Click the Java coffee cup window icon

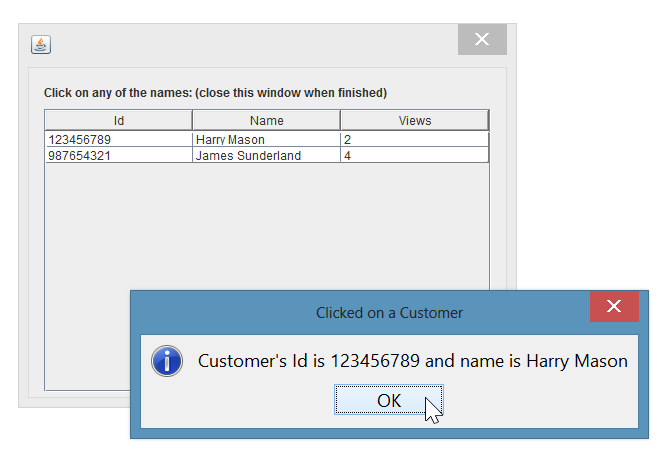point(41,44)
